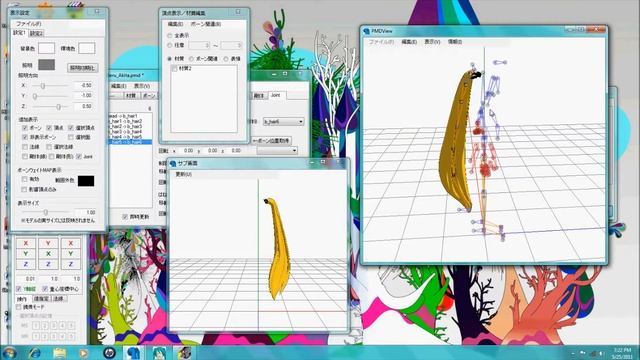
Task: Toggle the Joint display checkbox
Action: coord(79,157)
